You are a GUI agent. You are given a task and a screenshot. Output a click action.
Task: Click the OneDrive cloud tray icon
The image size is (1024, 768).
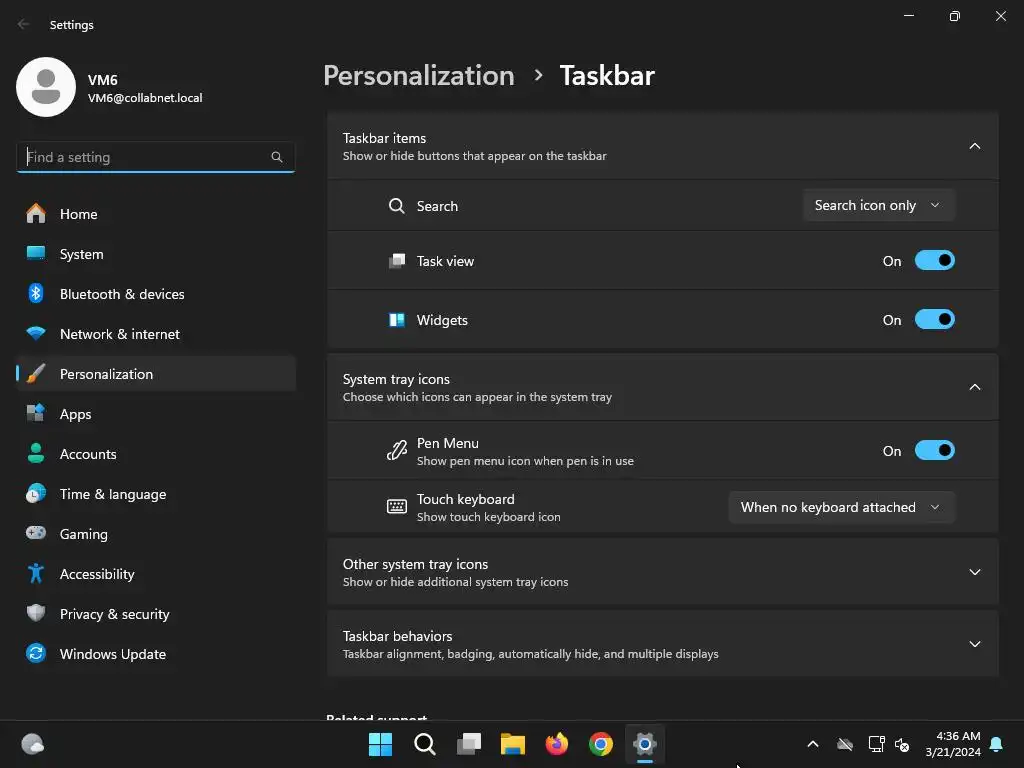tap(845, 744)
